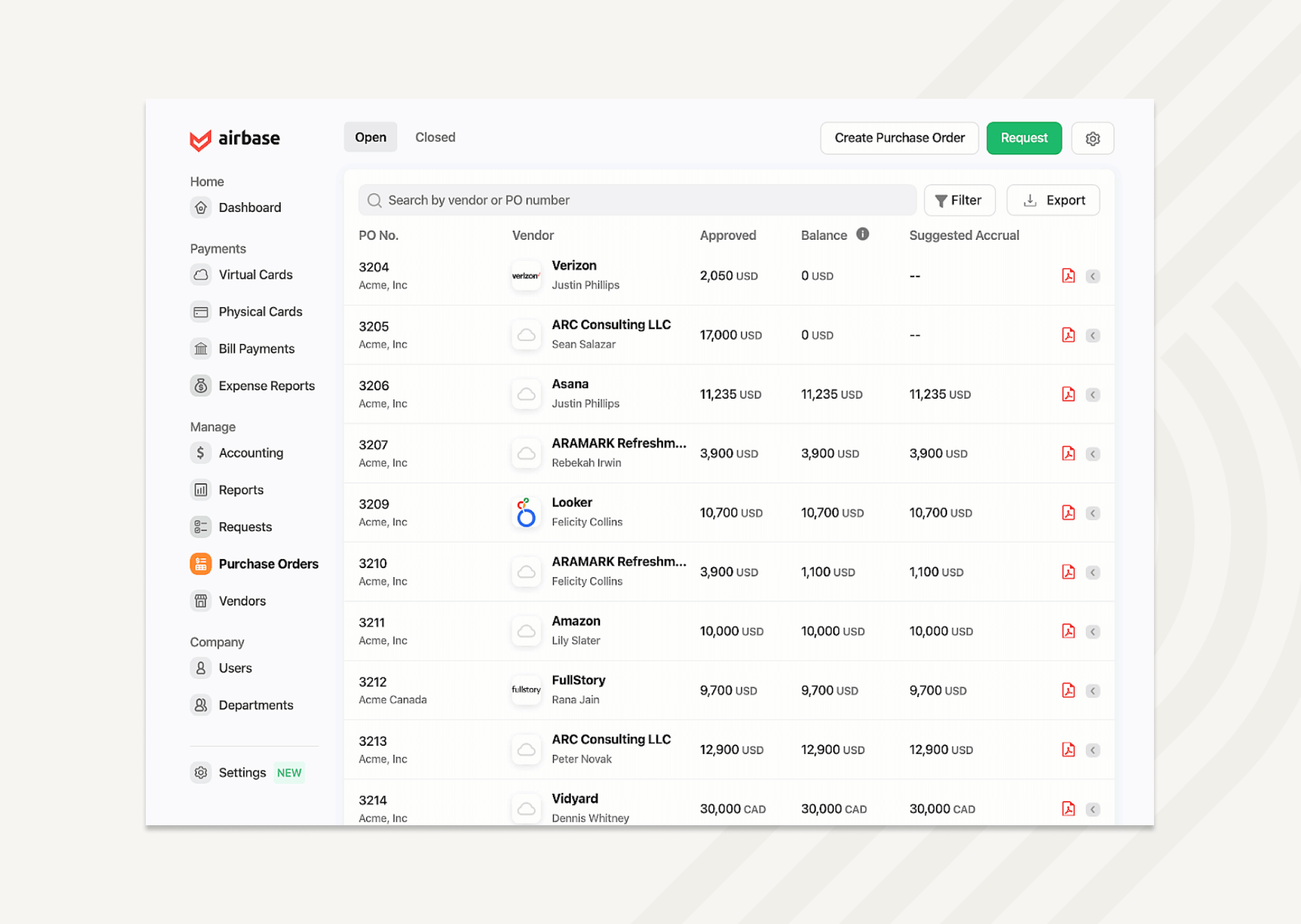
Task: Click the Airbase logo
Action: [x=234, y=139]
